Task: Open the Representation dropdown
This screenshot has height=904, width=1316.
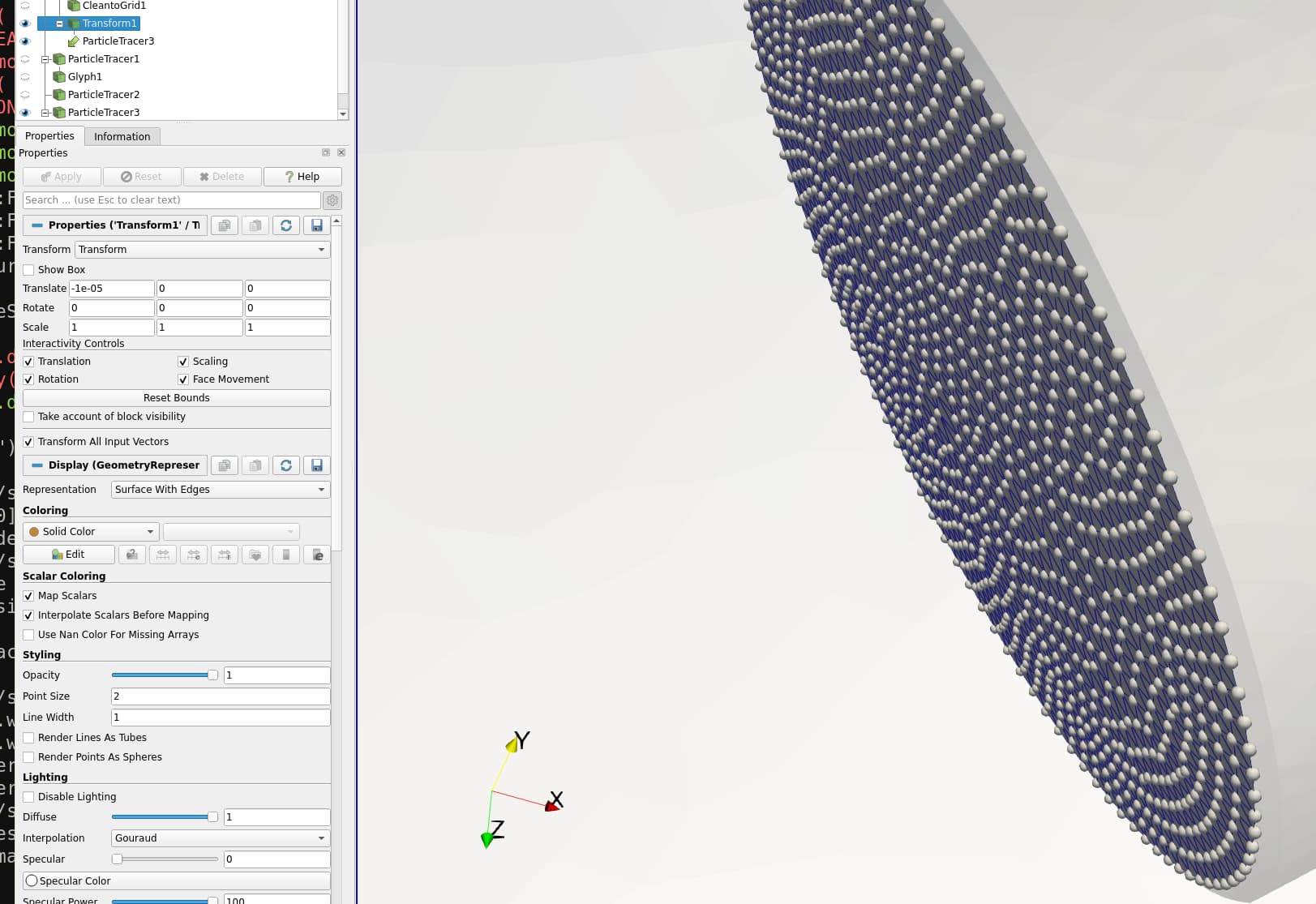Action: tap(220, 490)
